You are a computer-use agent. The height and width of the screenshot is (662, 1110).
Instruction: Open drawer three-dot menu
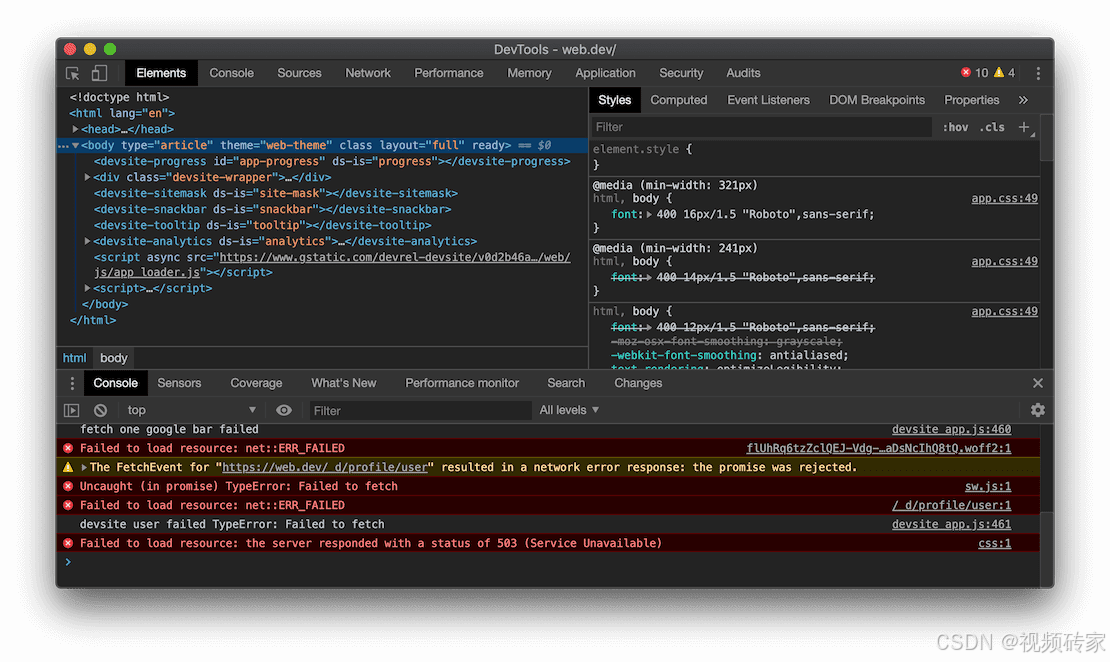click(71, 383)
